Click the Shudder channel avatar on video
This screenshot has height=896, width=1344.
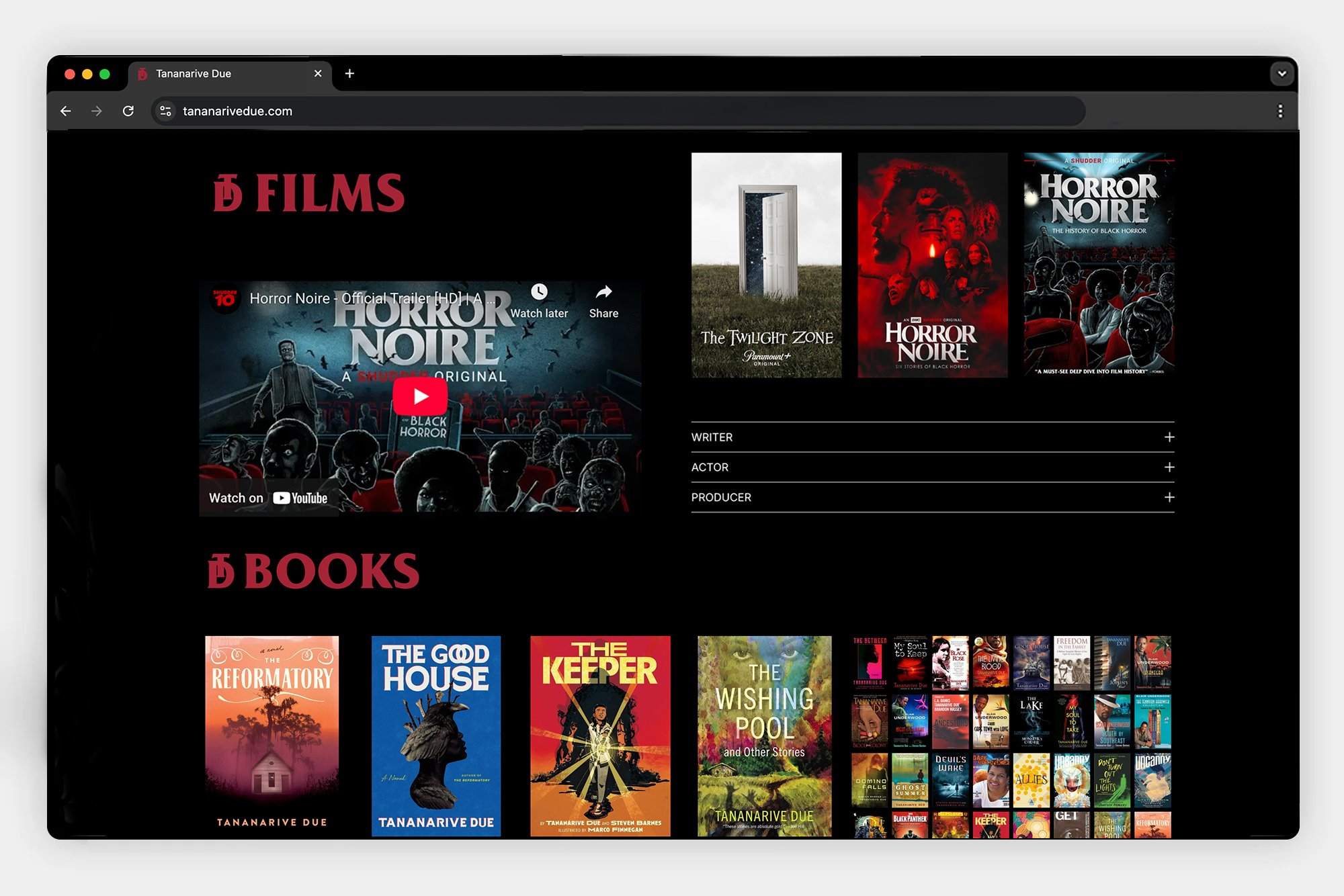(x=225, y=298)
